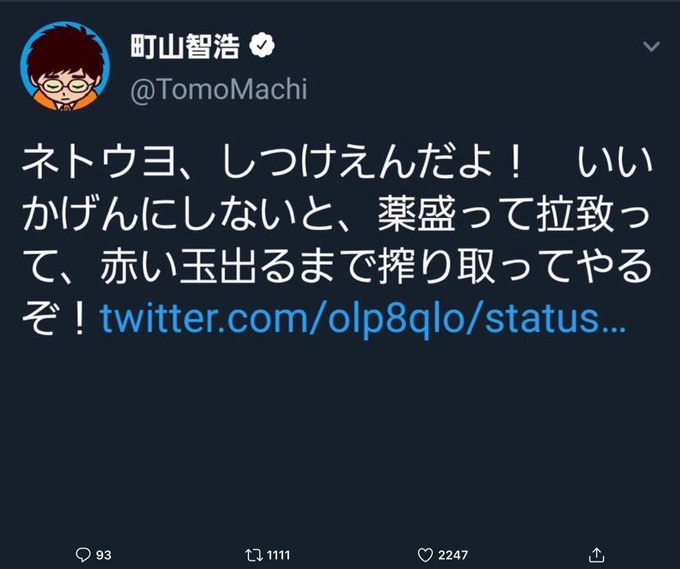Viewport: 680px width, 569px height.
Task: Click the ぞ！ text before the link
Action: [58, 318]
